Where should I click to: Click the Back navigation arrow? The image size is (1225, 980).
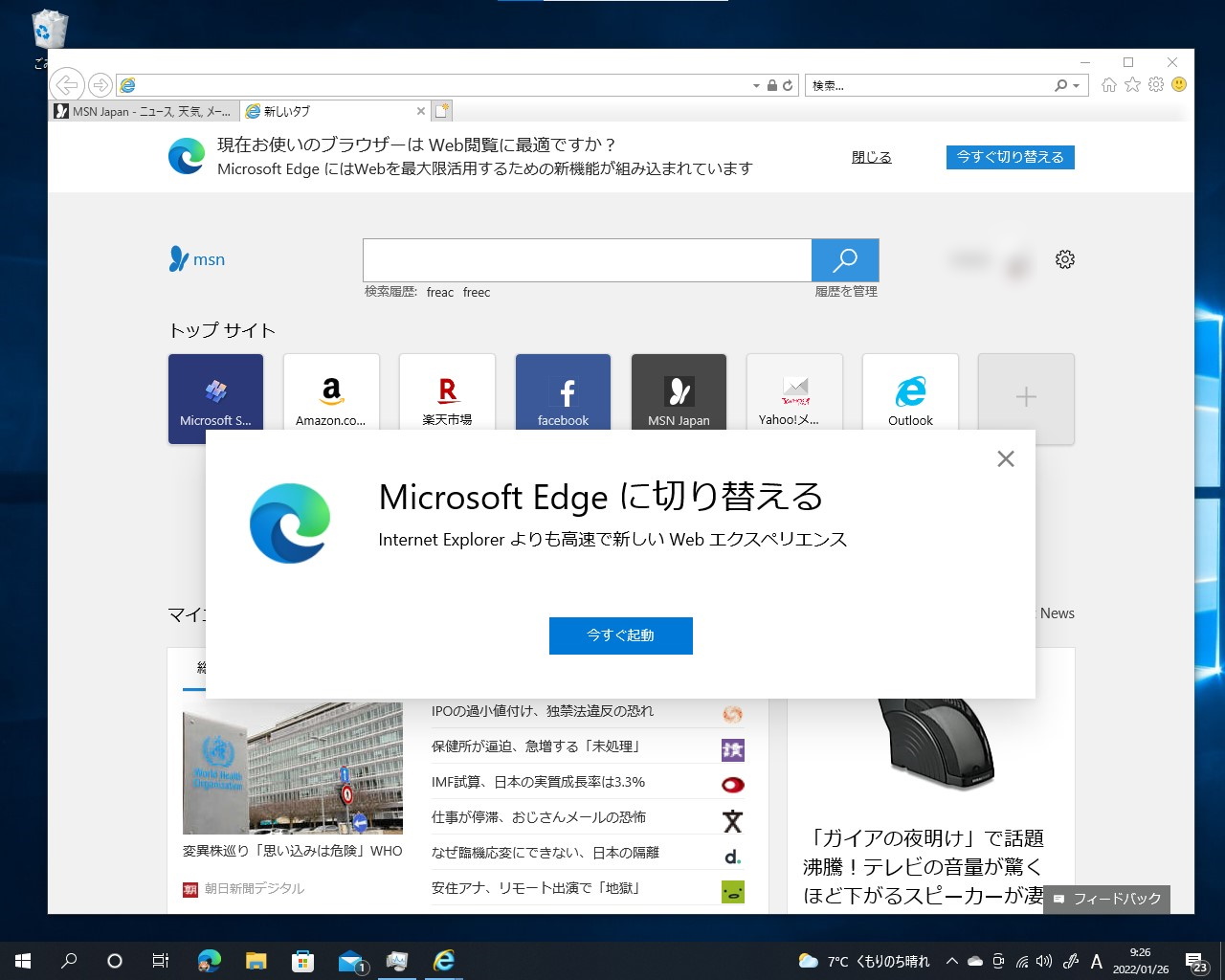[x=66, y=84]
